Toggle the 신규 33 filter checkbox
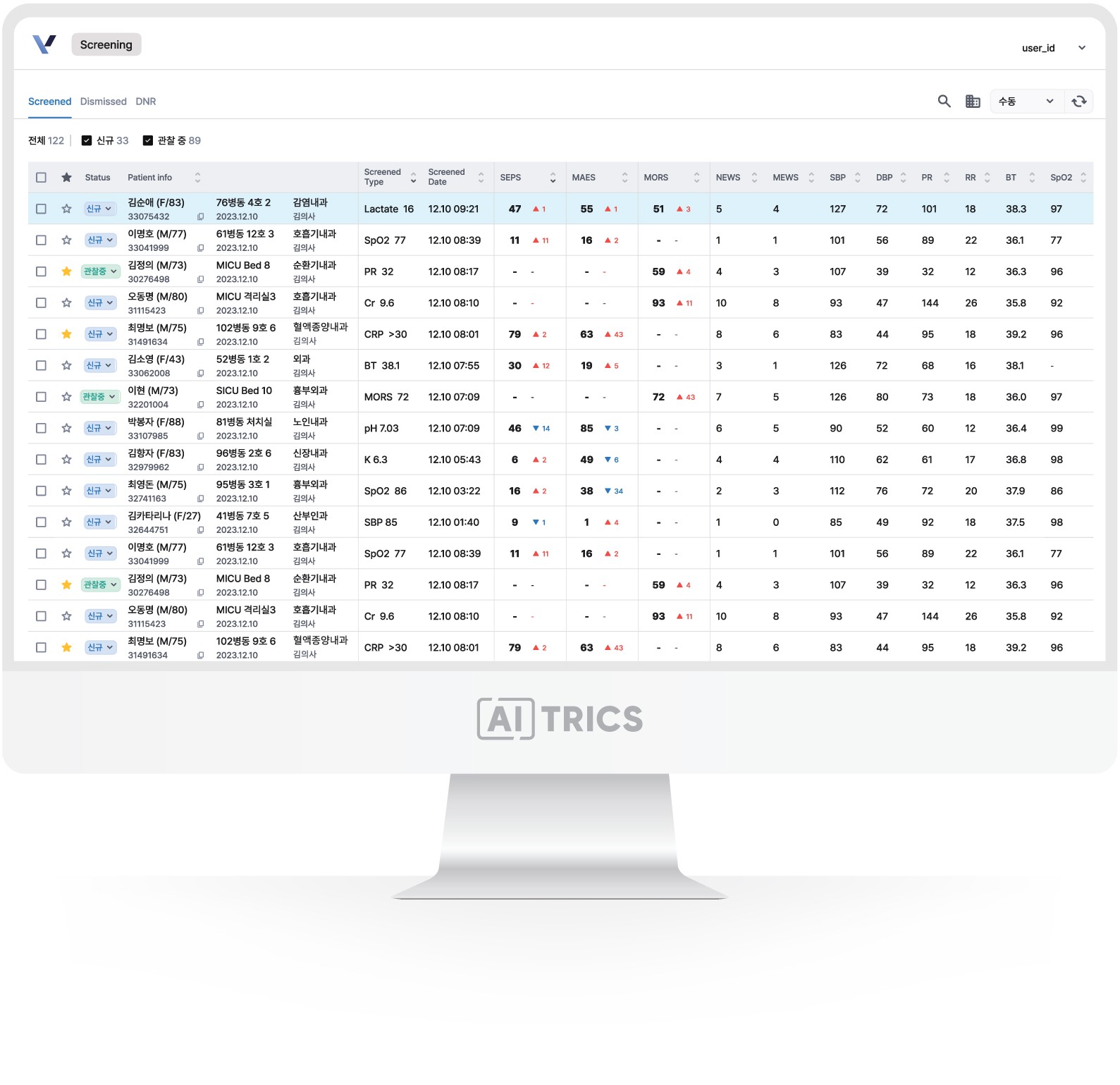1120x1085 pixels. pos(87,140)
